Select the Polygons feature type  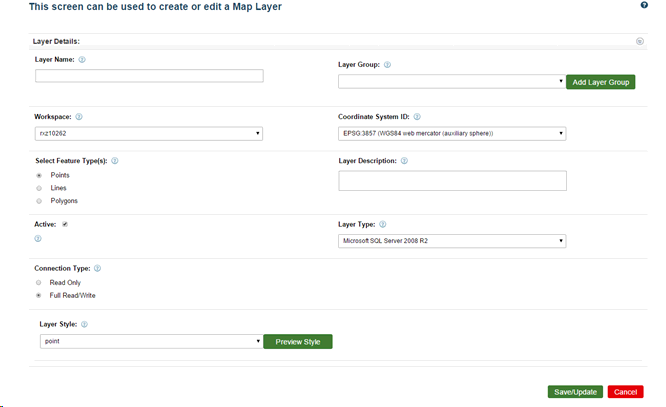pos(39,201)
